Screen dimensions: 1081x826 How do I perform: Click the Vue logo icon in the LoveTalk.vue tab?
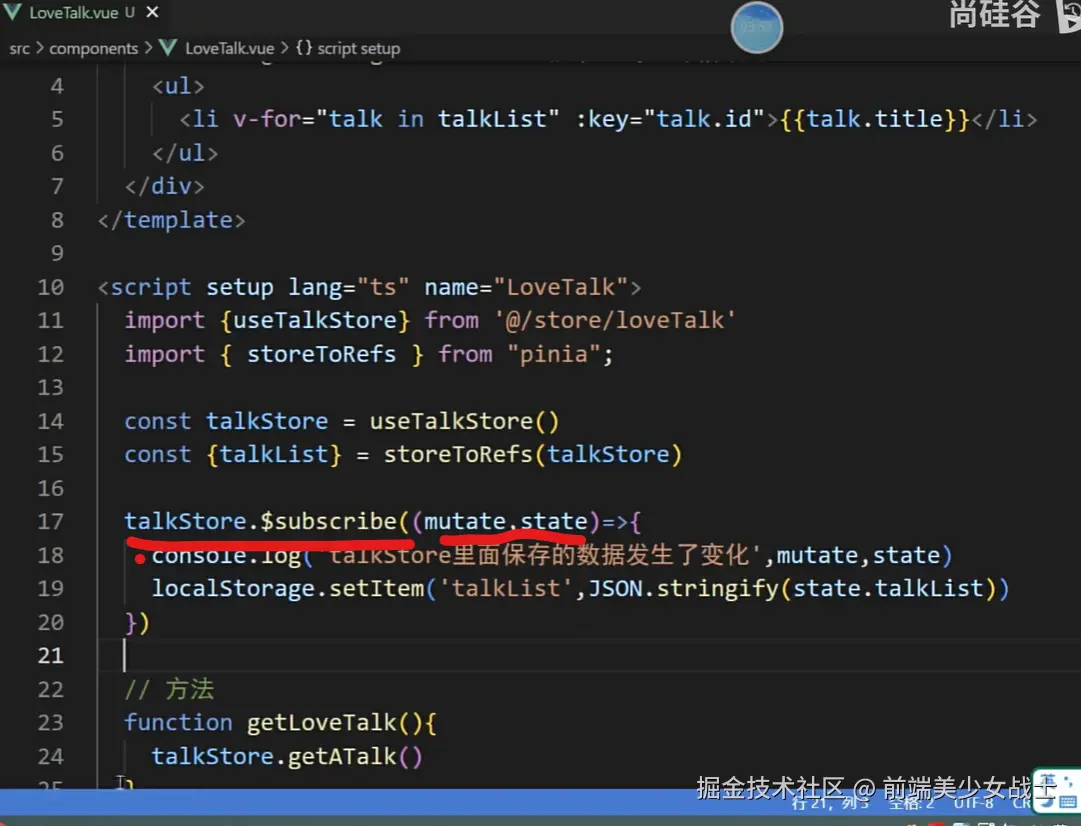(x=12, y=12)
